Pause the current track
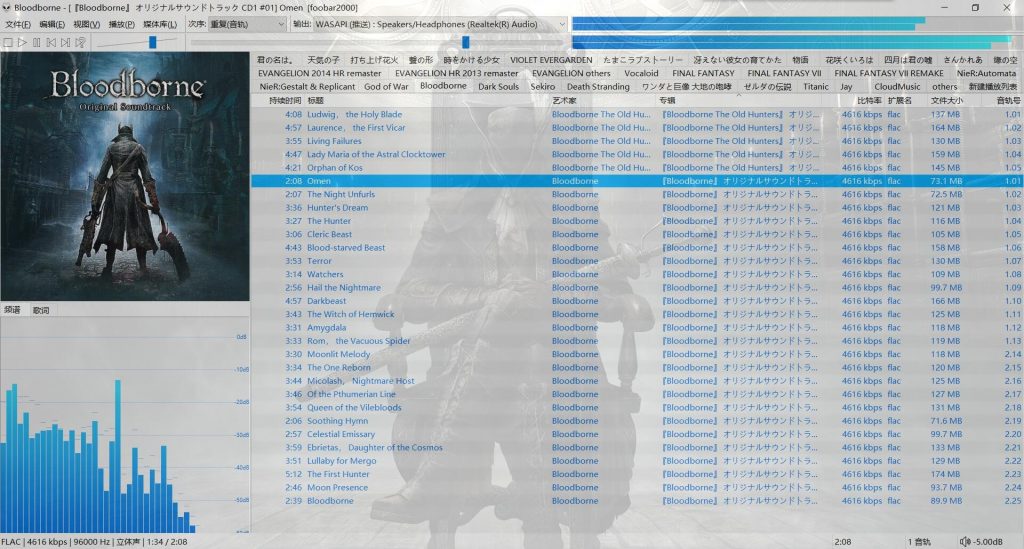This screenshot has height=549, width=1024. pyautogui.click(x=37, y=42)
